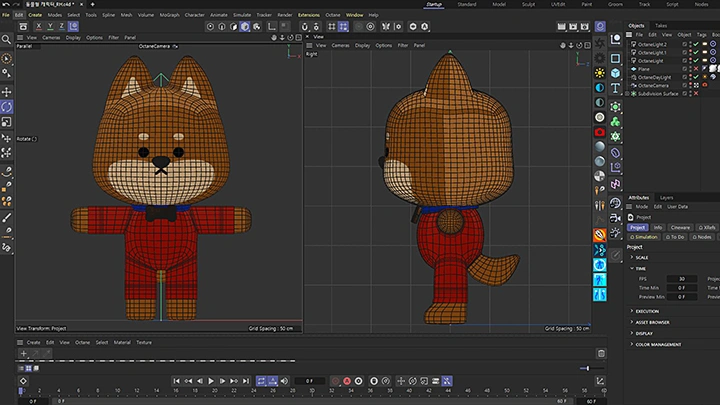Click the Simulation button
The image size is (720, 405).
644,237
